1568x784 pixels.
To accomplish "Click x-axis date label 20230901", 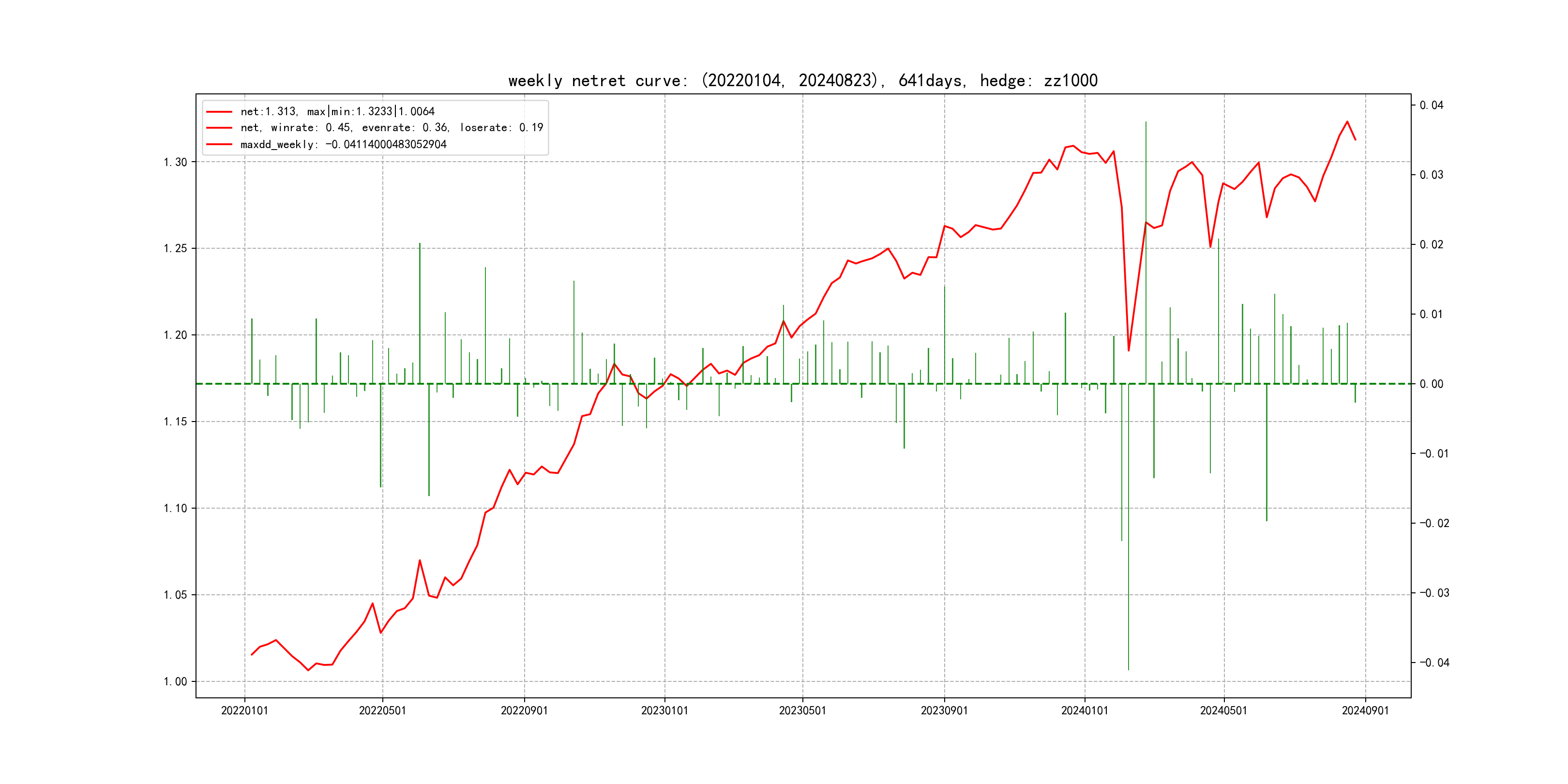I will pos(944,710).
